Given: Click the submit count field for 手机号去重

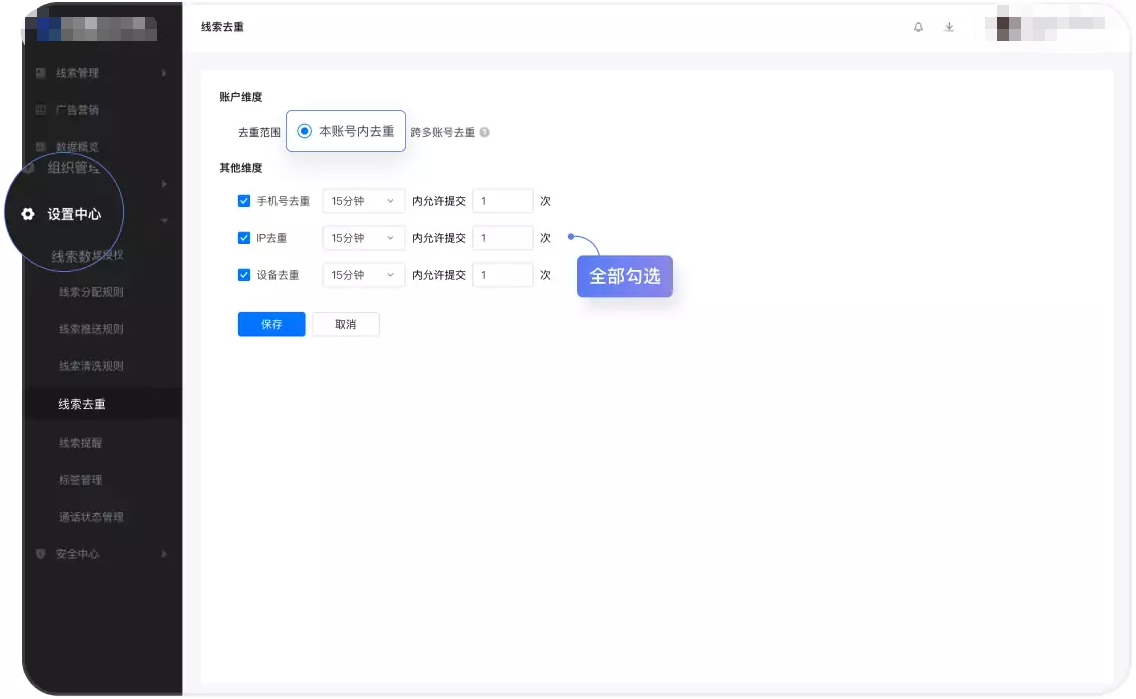Looking at the screenshot, I should point(503,201).
